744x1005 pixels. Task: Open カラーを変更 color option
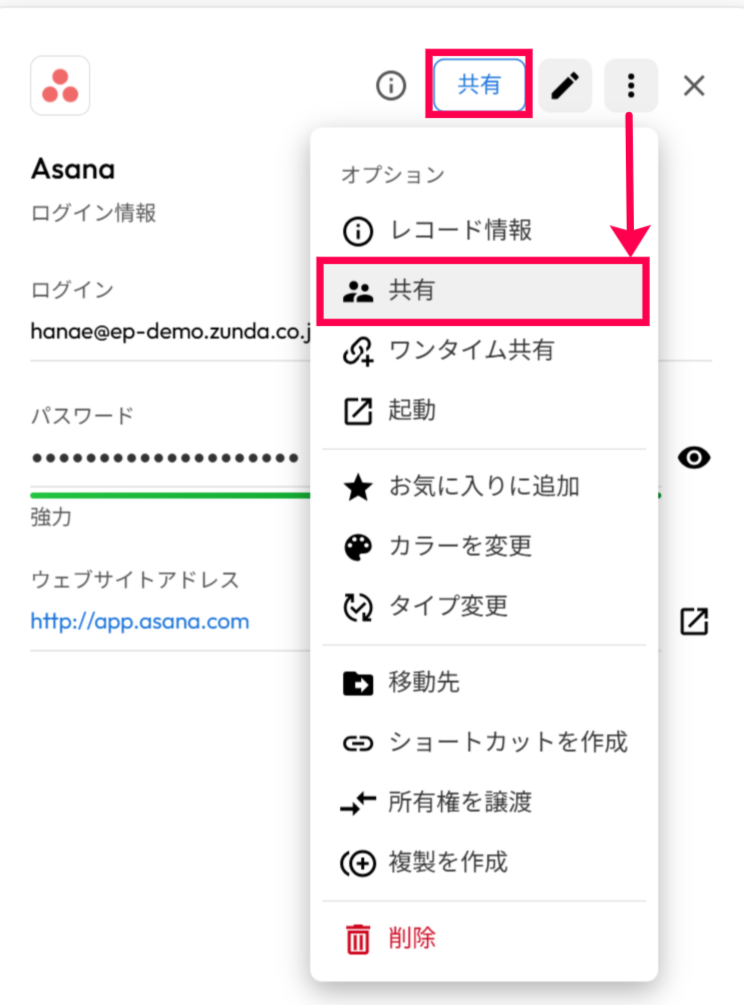[460, 546]
